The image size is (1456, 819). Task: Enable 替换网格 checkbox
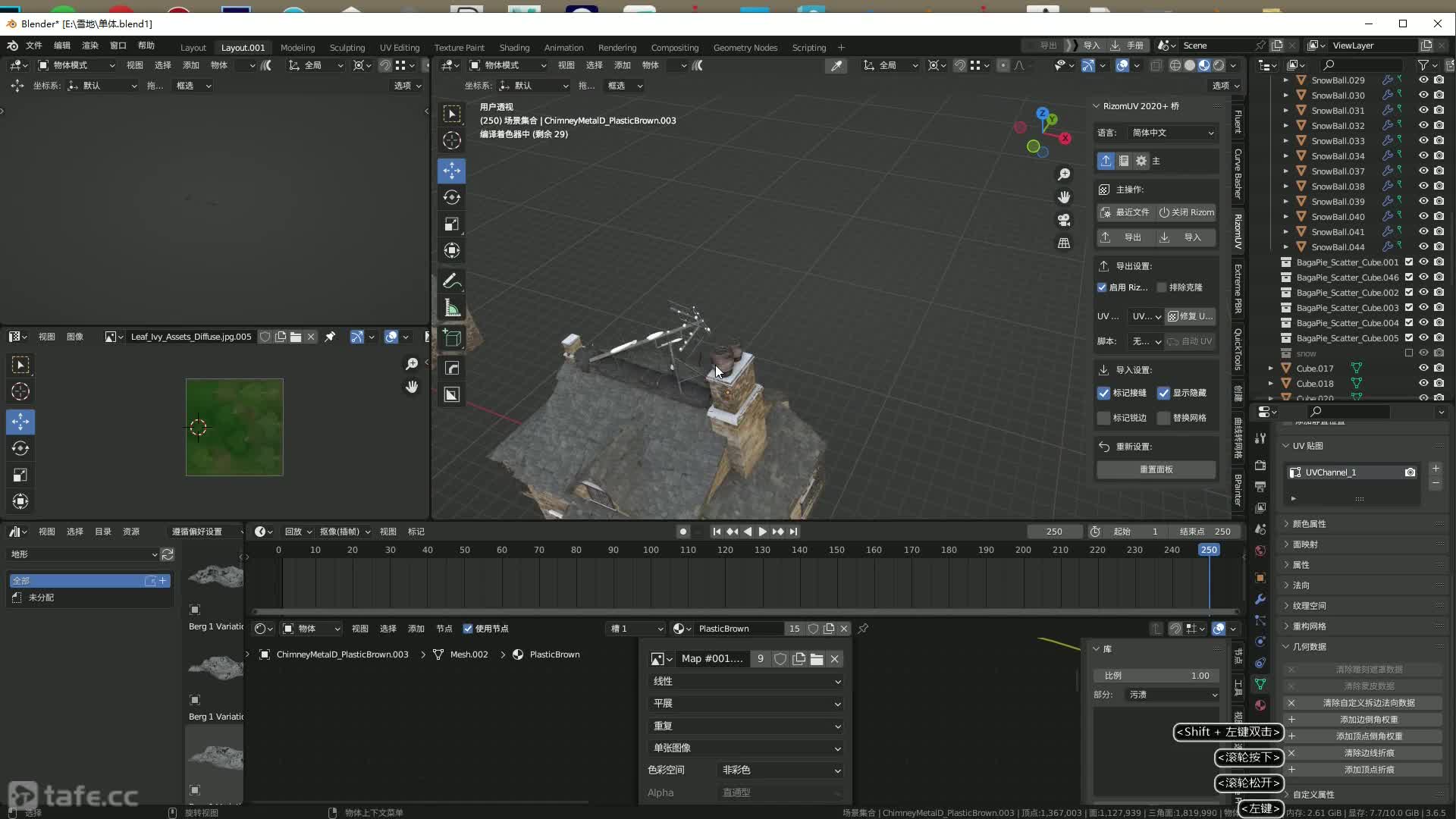pos(1163,418)
